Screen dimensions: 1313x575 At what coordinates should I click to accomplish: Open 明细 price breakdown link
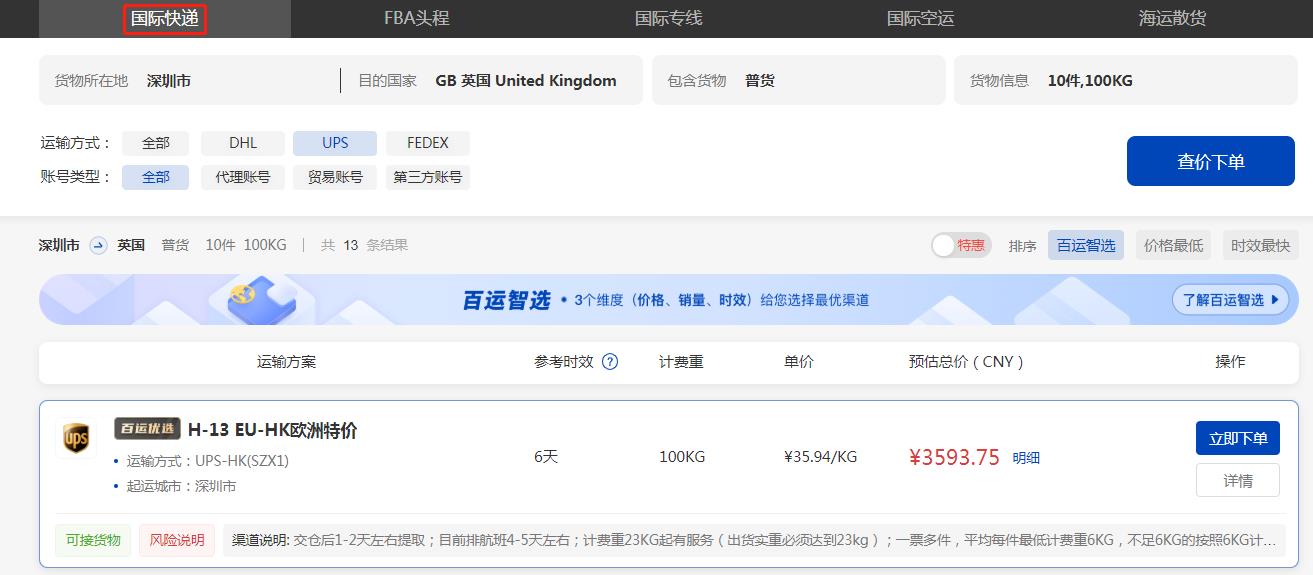1026,458
